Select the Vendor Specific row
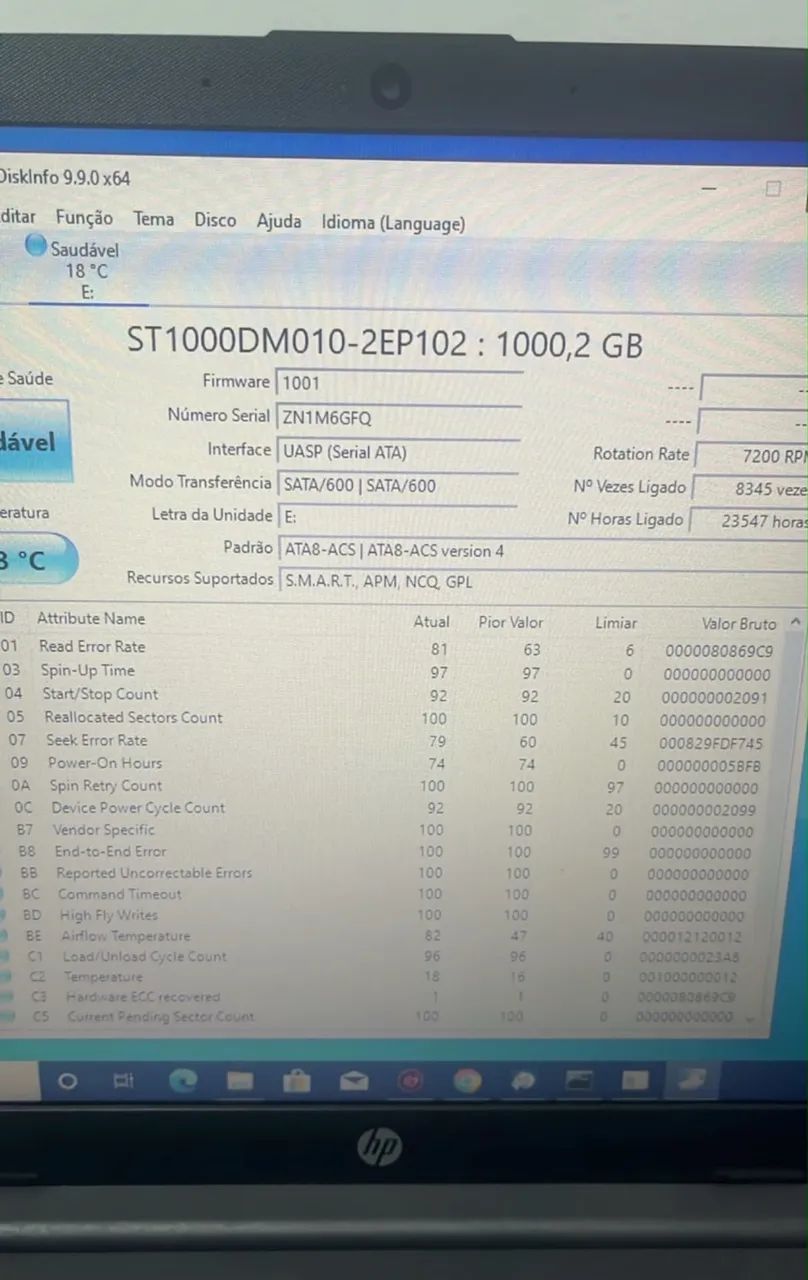 coord(385,831)
